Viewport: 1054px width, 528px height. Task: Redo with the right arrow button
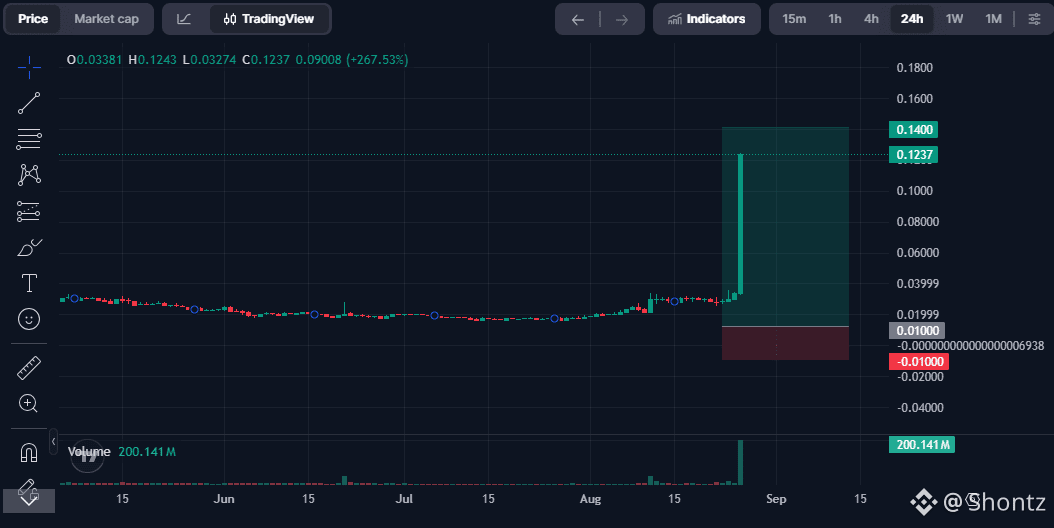(622, 20)
